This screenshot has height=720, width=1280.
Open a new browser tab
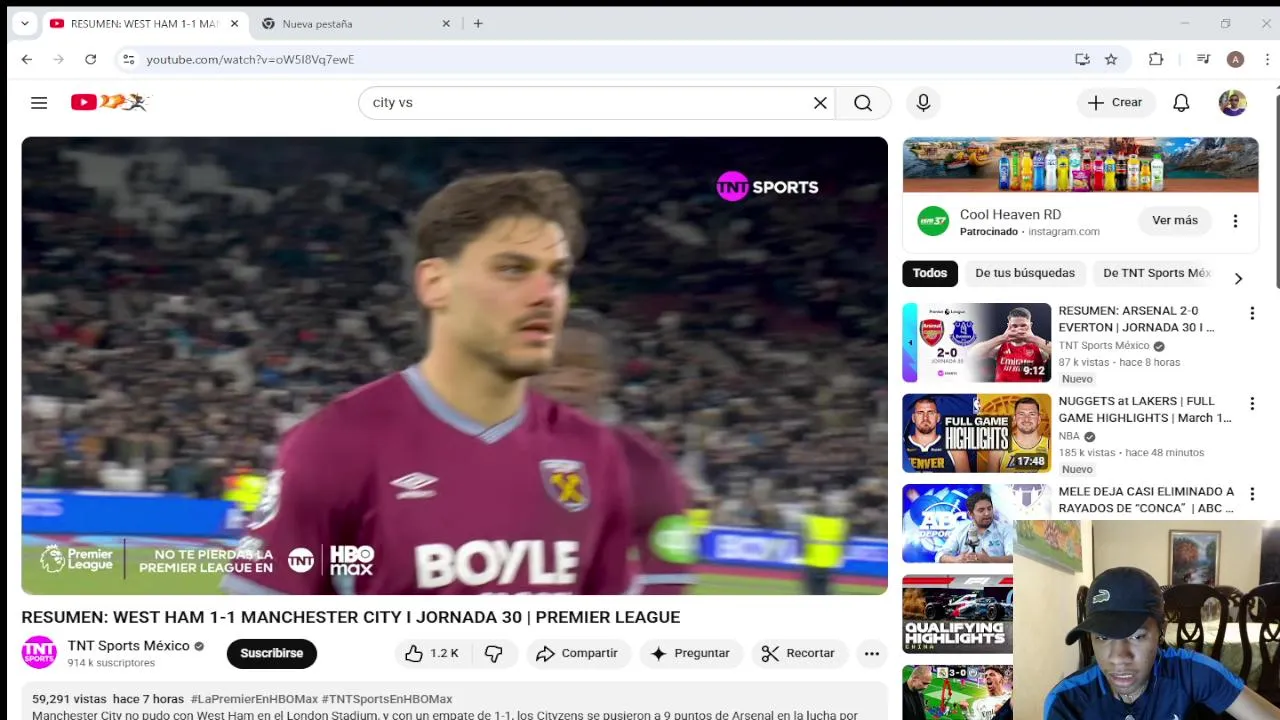478,23
